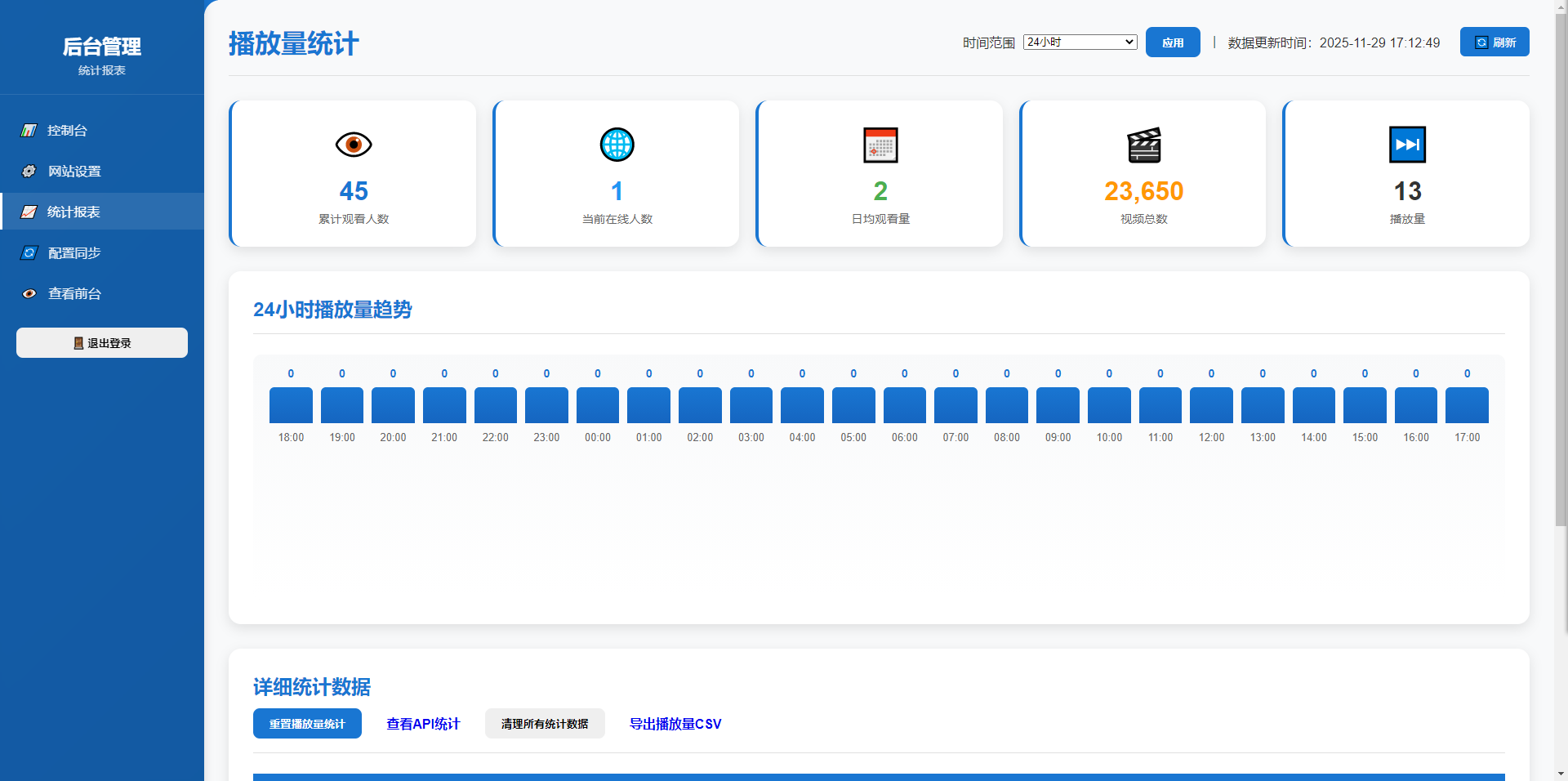Click the sync icon beside 配置同步
Screen dimensions: 1568x781
pos(29,253)
